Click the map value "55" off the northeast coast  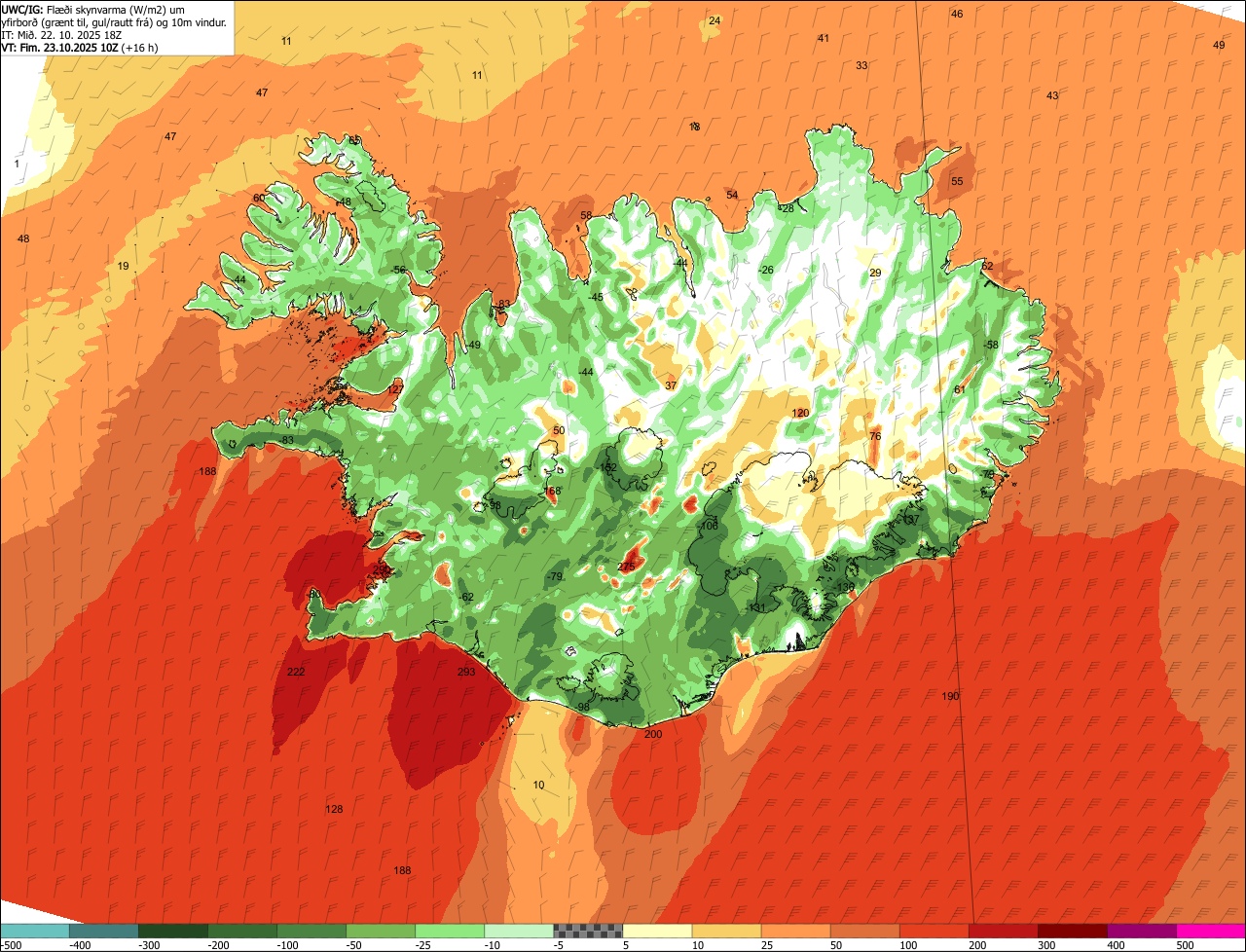pos(957,181)
